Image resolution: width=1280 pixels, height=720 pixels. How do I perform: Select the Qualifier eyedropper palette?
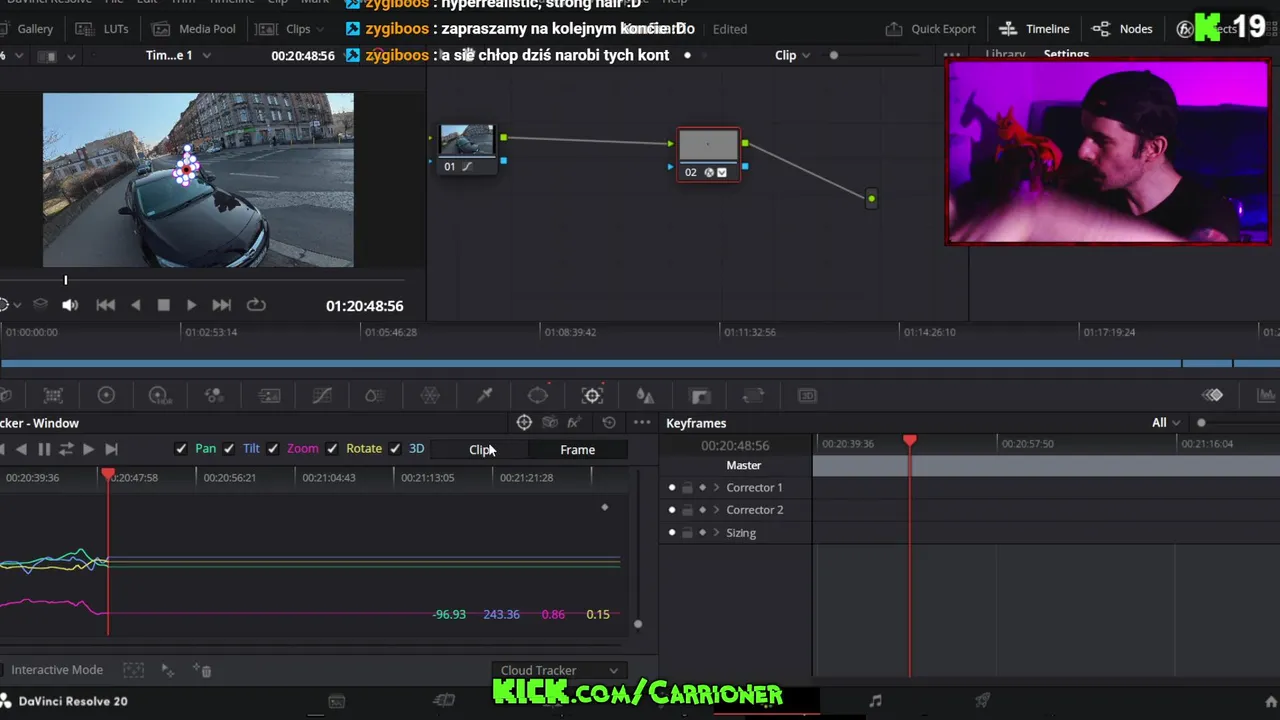(485, 396)
